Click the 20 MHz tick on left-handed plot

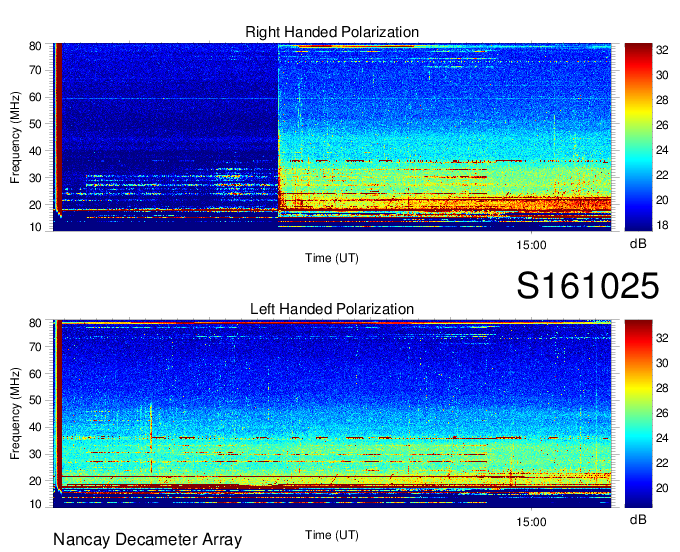pyautogui.click(x=35, y=481)
